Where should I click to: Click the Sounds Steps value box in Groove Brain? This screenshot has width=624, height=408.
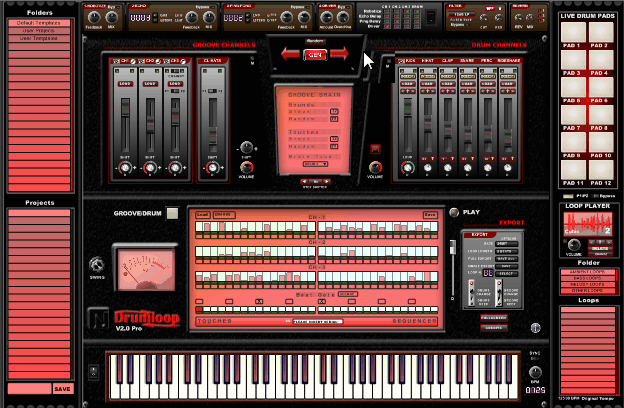click(x=334, y=112)
